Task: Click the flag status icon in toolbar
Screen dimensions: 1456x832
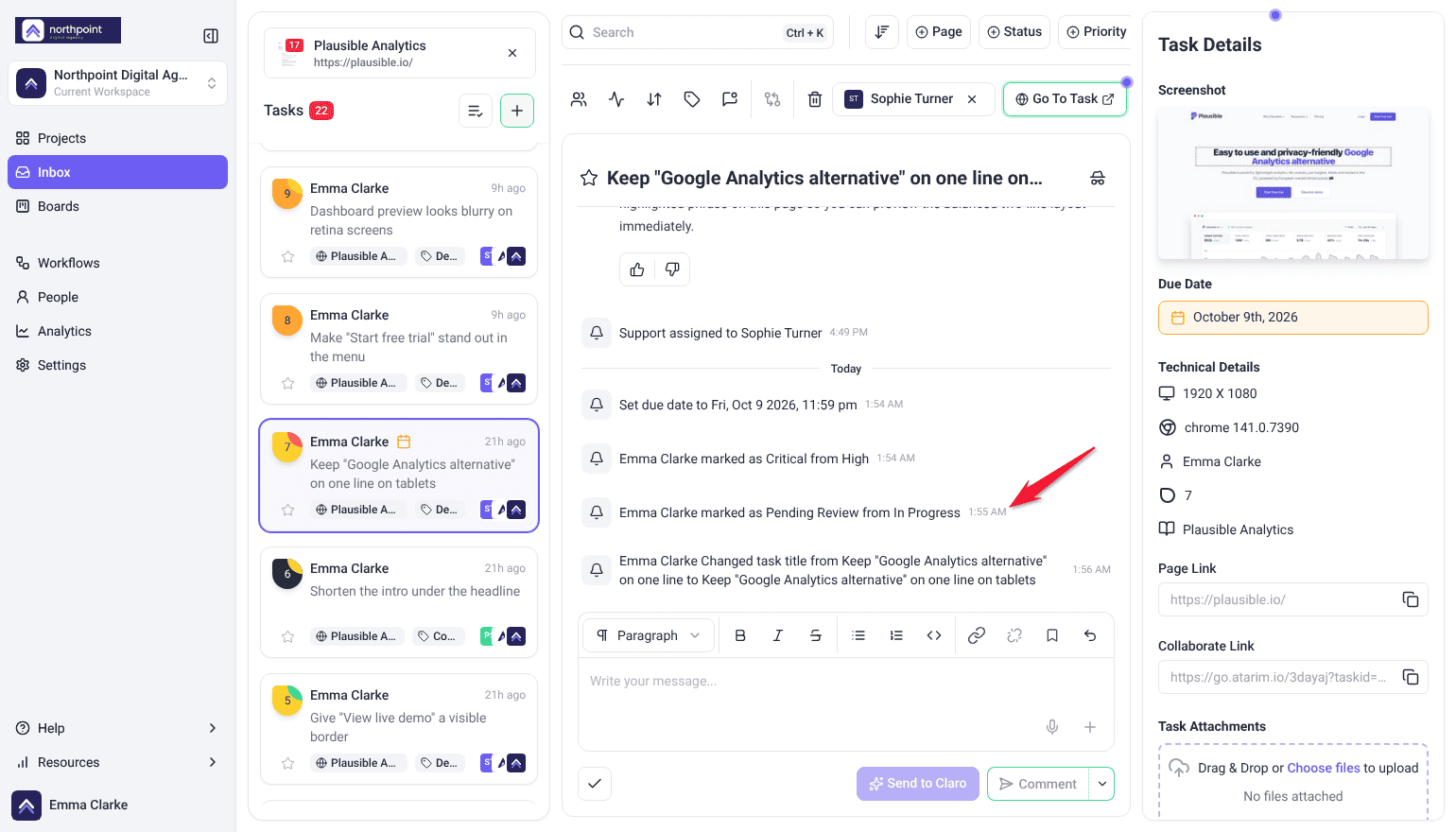Action: [x=730, y=99]
